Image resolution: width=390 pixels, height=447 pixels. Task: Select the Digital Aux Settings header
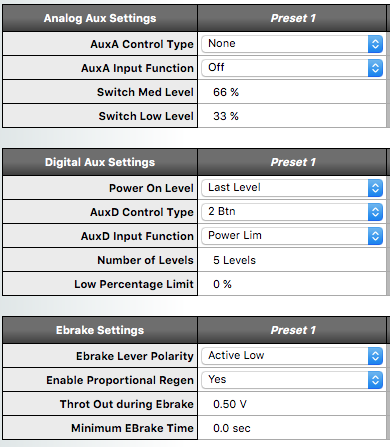pyautogui.click(x=100, y=162)
